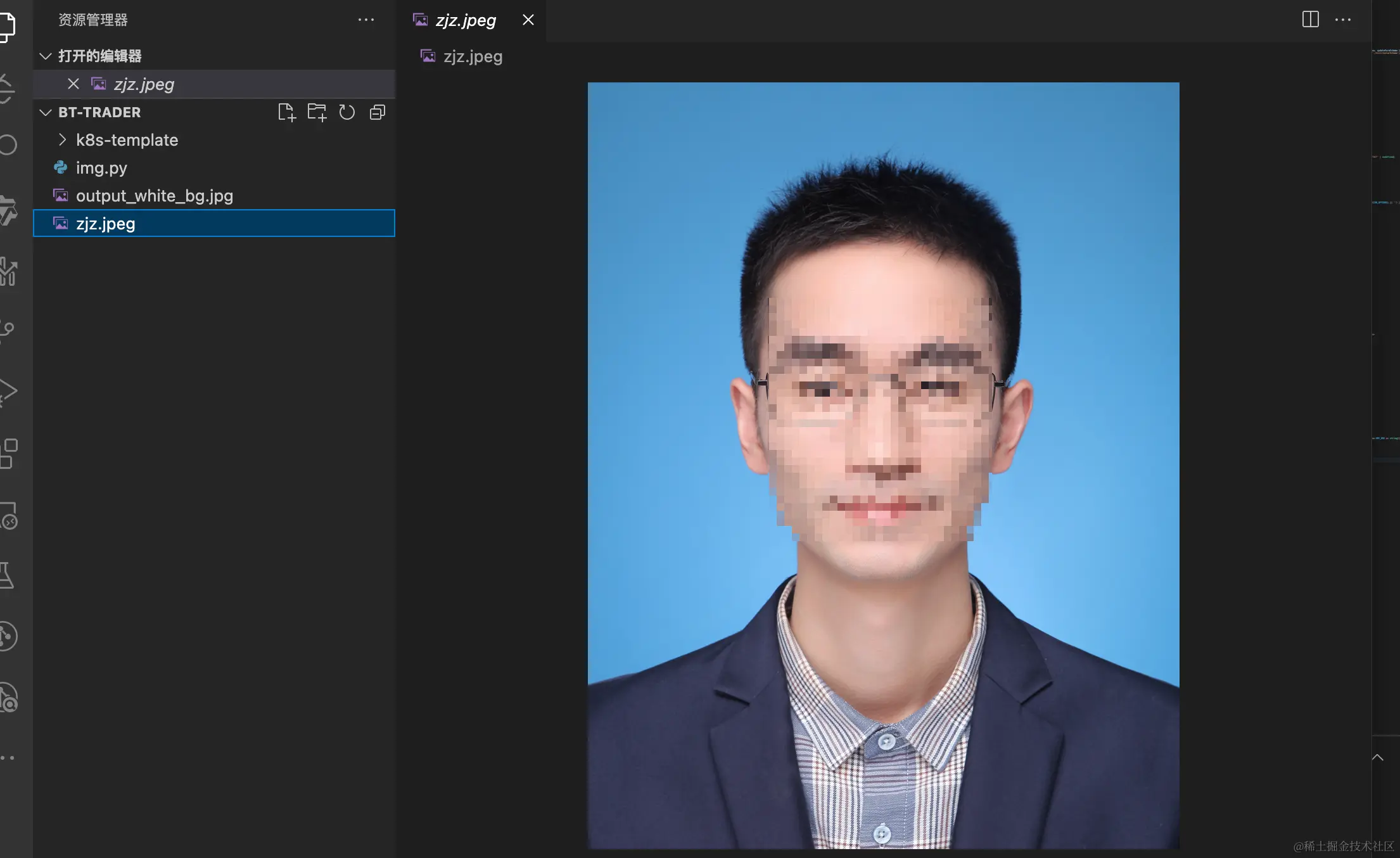Open Explorer panel views and more actions menu

tap(366, 20)
